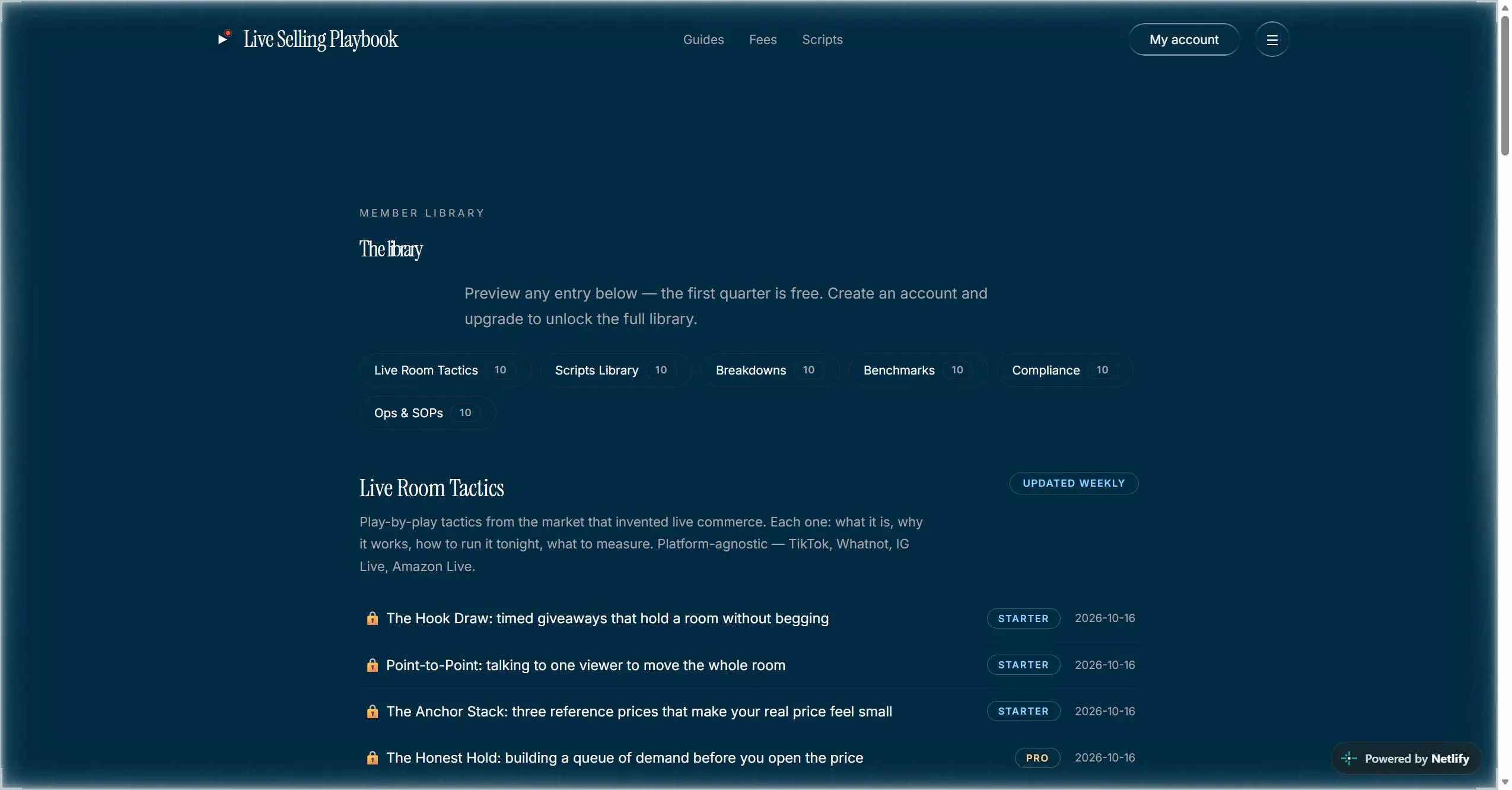Click the Live Selling Playbook play-logo icon
The image size is (1512, 790).
[224, 38]
